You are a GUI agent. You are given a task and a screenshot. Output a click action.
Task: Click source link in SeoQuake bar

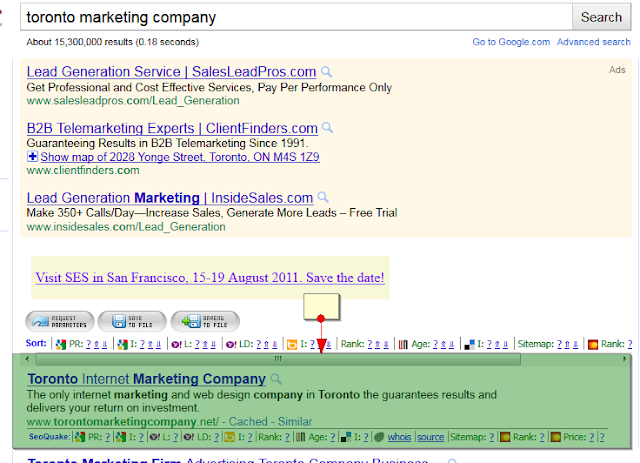(x=430, y=437)
